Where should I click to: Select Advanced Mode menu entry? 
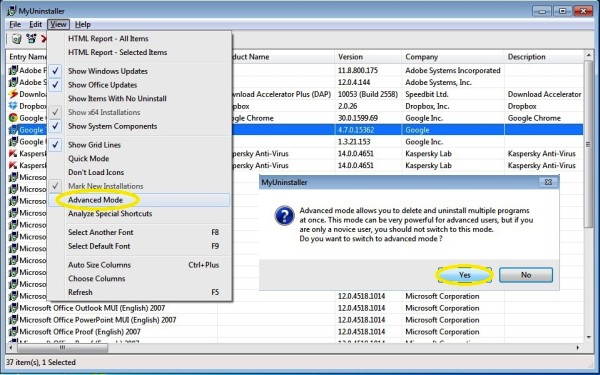[140, 200]
